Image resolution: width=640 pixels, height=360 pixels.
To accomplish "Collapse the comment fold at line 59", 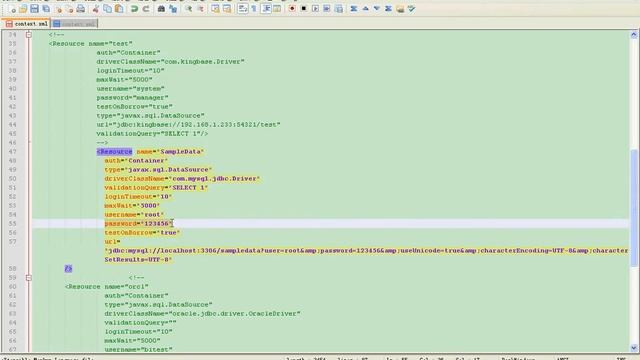I will pos(29,278).
